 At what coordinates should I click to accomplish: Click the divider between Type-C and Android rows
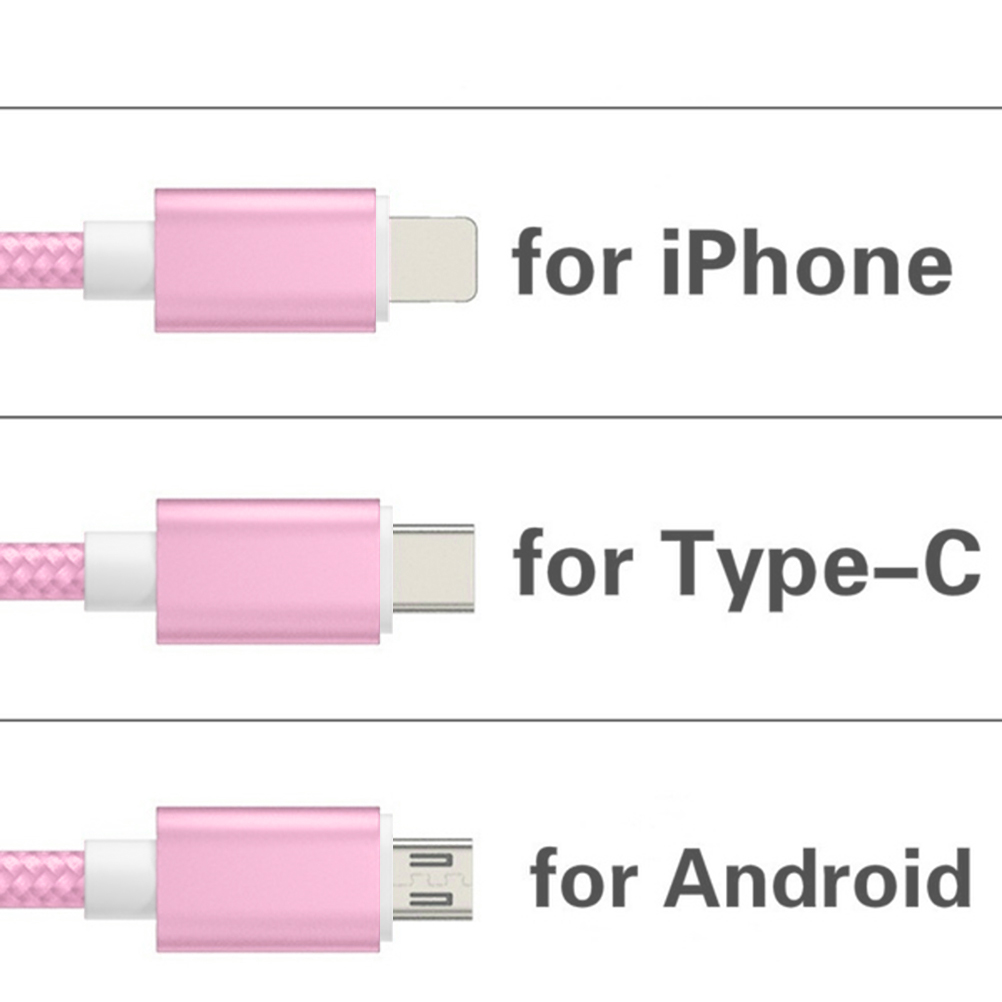point(500,719)
